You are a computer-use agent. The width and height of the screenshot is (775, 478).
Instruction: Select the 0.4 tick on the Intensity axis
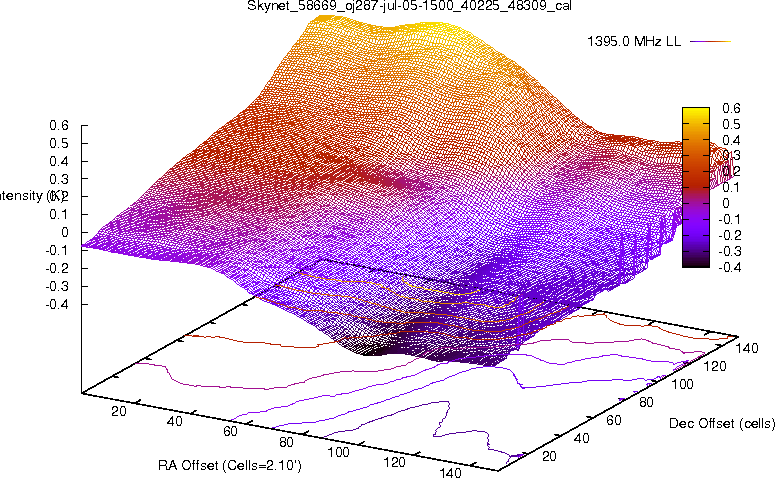(x=59, y=161)
